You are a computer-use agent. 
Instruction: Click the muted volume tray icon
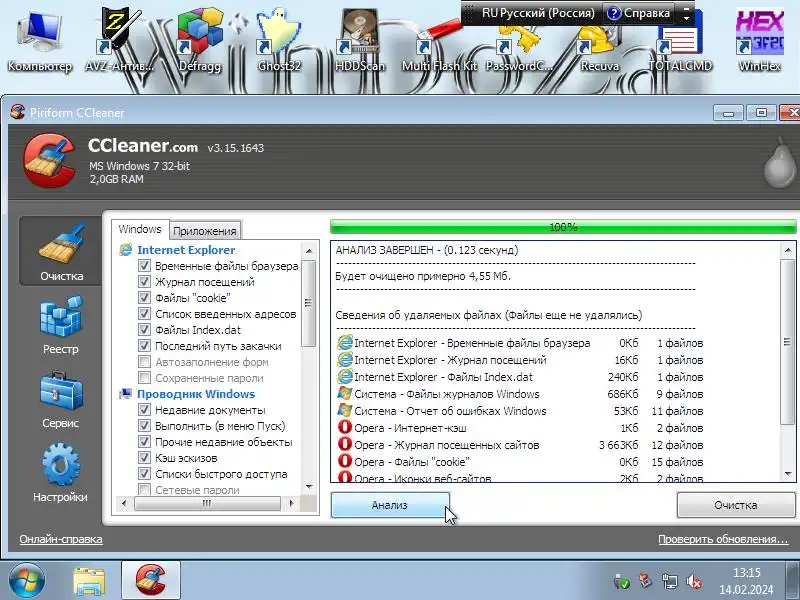click(x=694, y=581)
